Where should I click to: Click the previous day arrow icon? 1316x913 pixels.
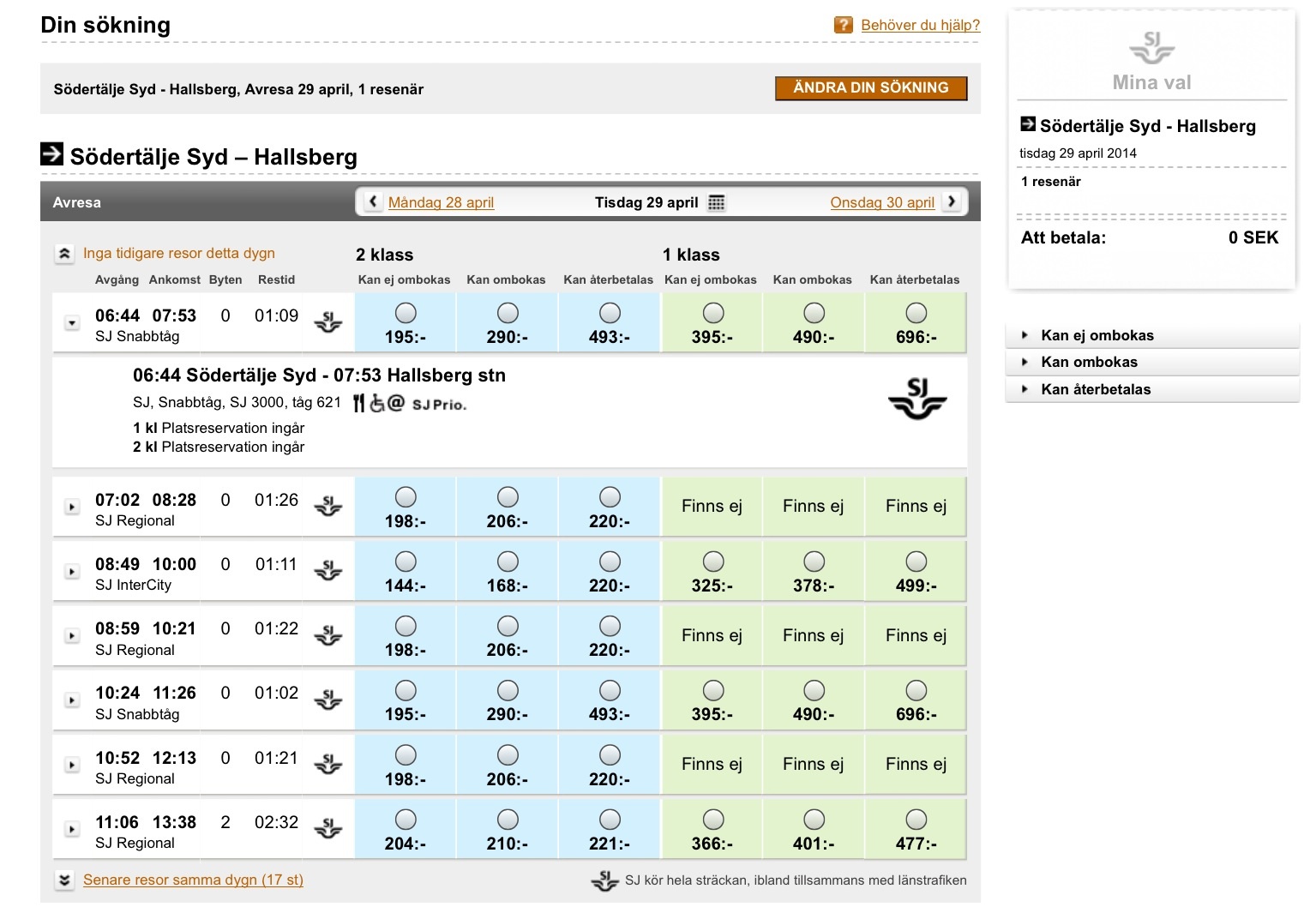[373, 202]
